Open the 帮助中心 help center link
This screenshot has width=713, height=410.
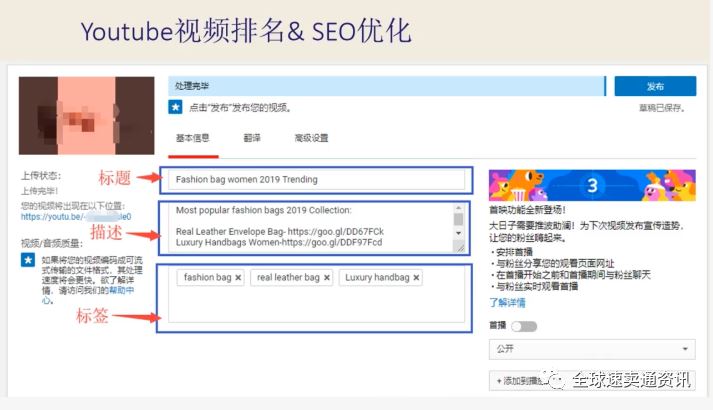click(121, 290)
